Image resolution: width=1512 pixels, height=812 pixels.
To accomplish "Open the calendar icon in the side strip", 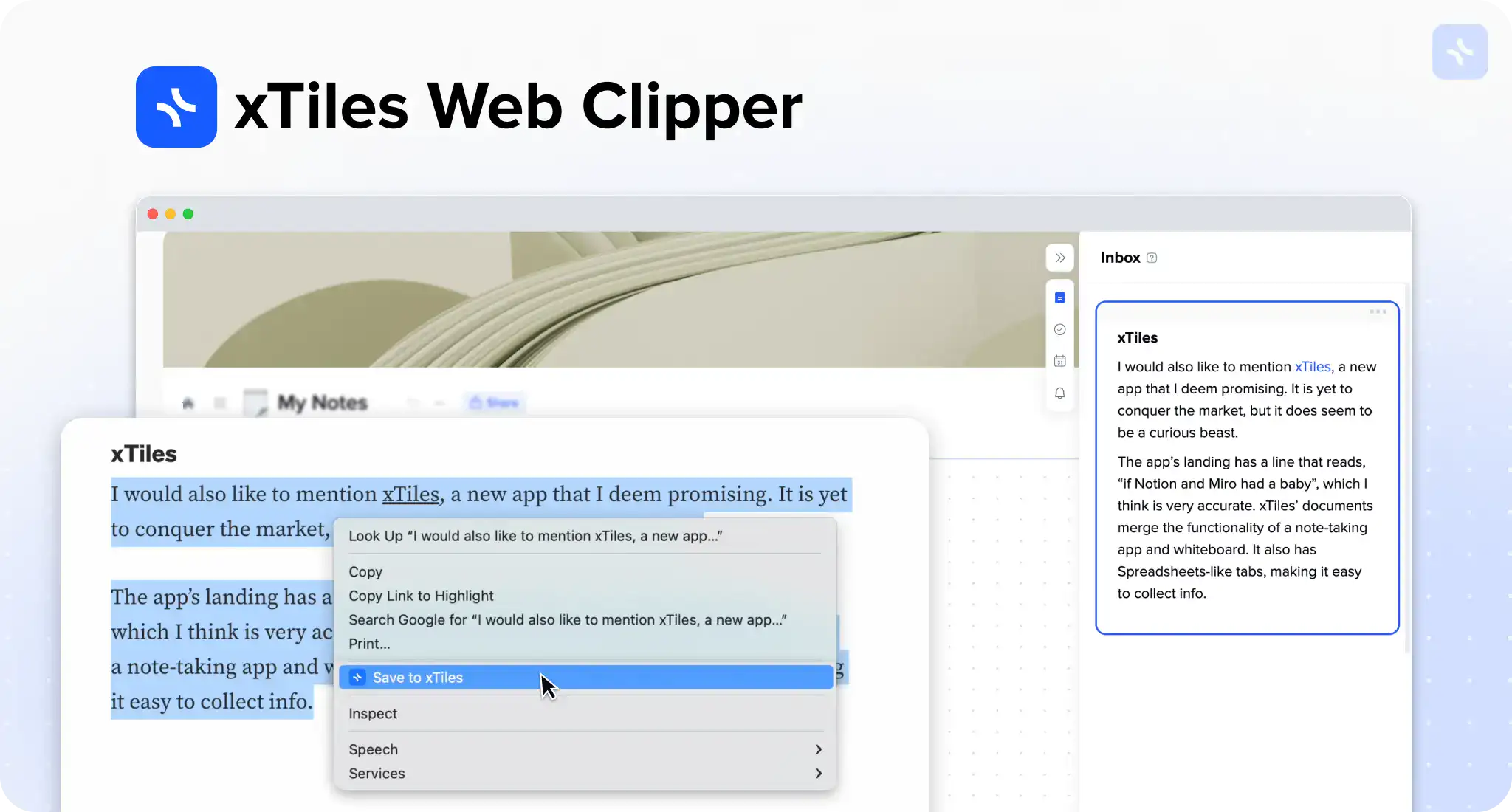I will pyautogui.click(x=1060, y=361).
